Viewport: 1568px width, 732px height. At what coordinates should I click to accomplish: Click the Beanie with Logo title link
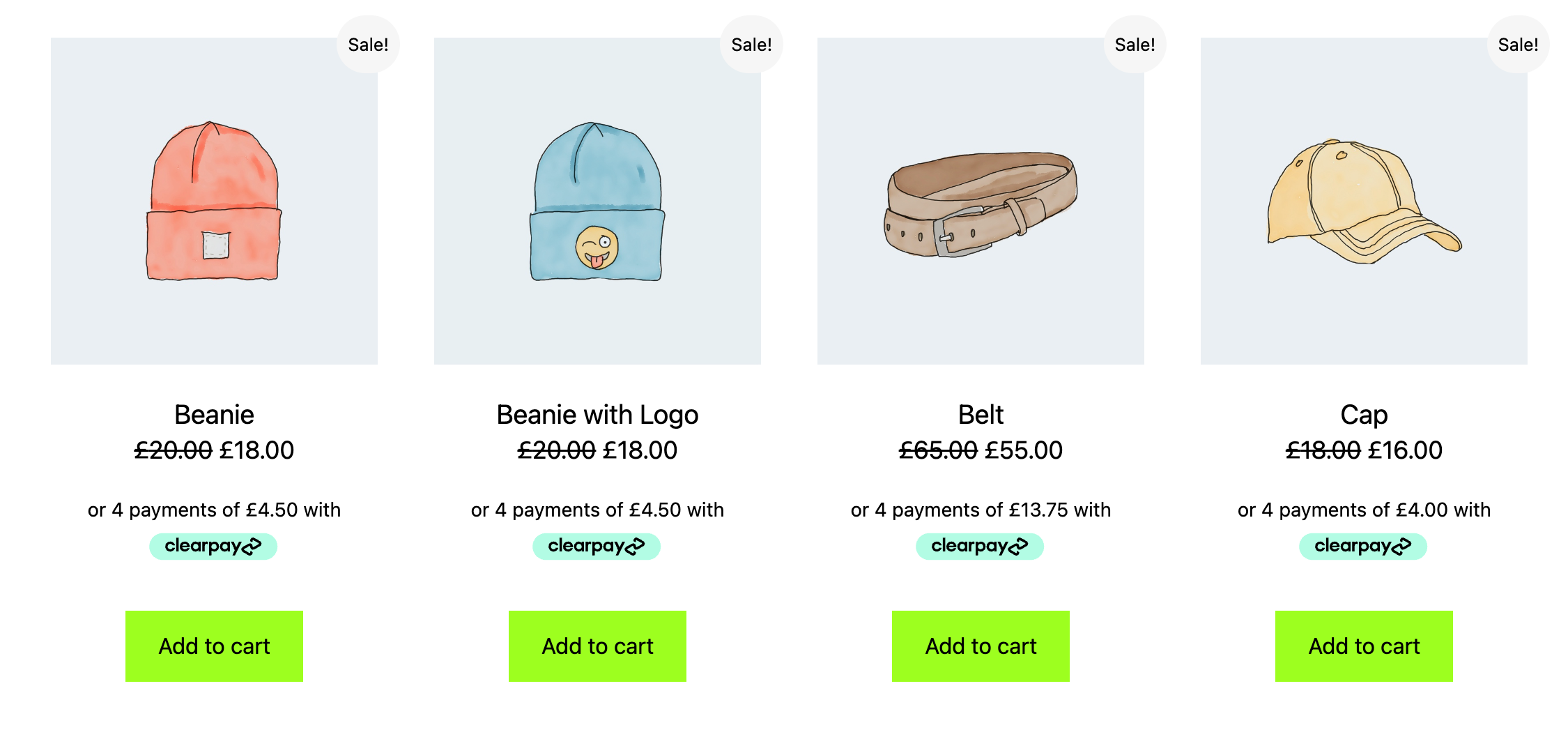597,415
